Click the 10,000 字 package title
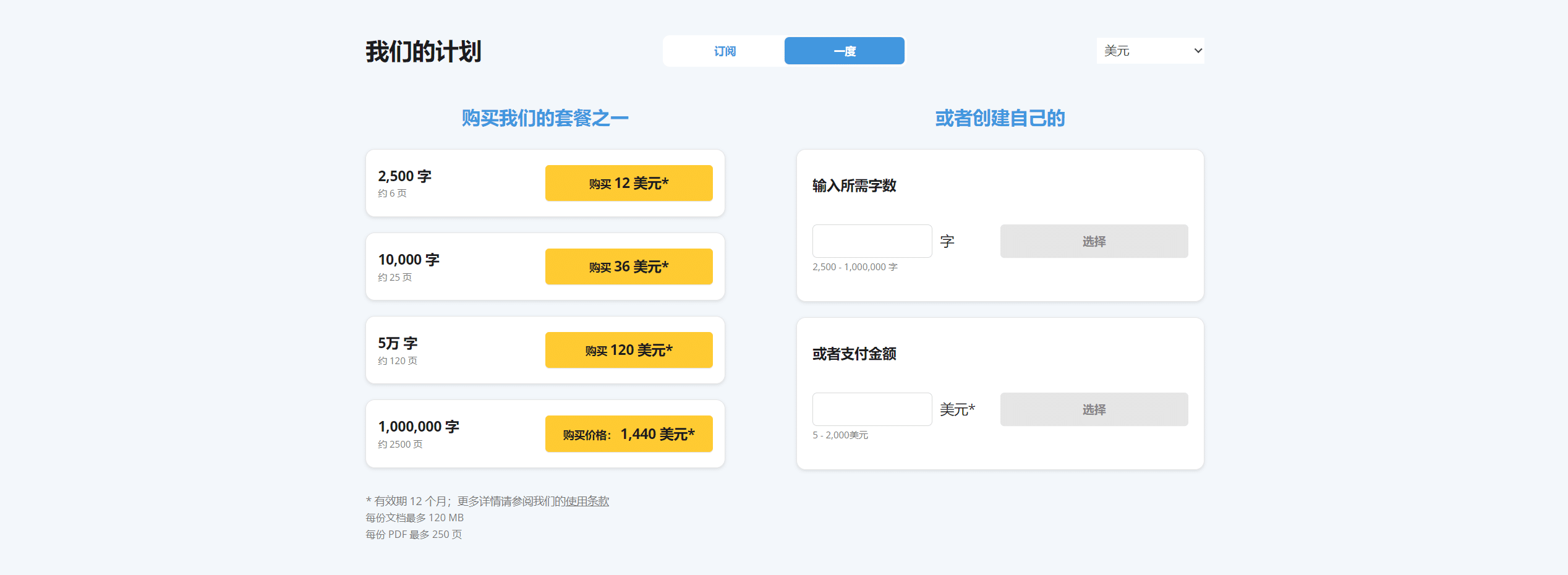The image size is (1568, 575). click(409, 260)
